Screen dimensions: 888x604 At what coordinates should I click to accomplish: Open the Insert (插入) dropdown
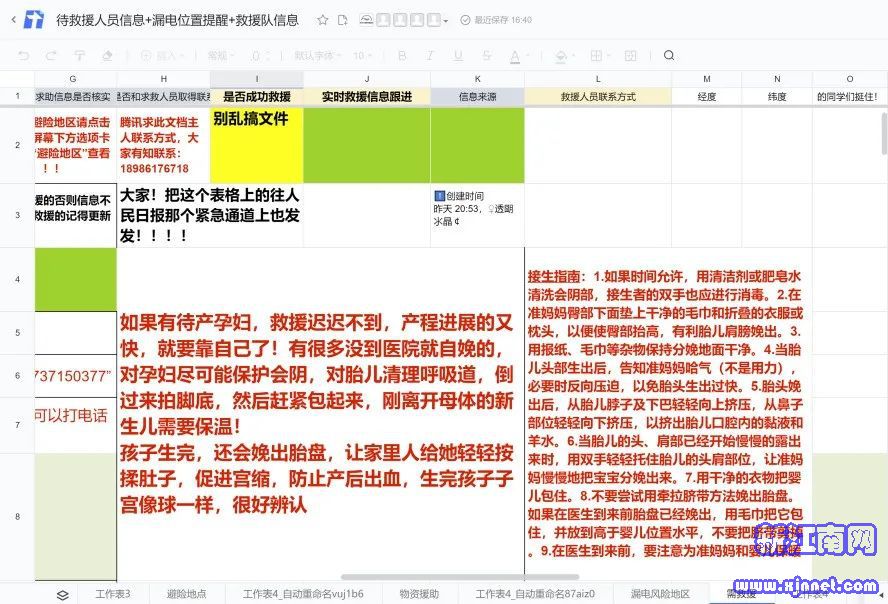pos(161,55)
